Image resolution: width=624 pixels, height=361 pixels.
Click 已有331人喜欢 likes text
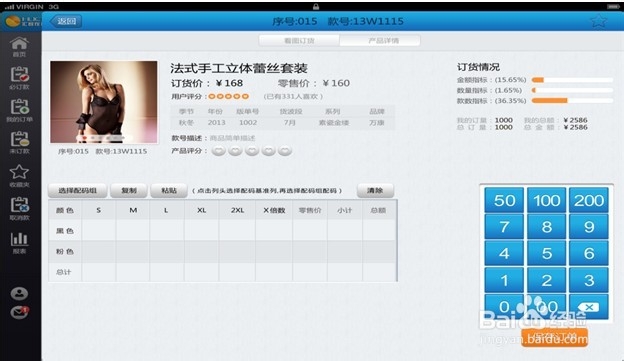(x=293, y=96)
